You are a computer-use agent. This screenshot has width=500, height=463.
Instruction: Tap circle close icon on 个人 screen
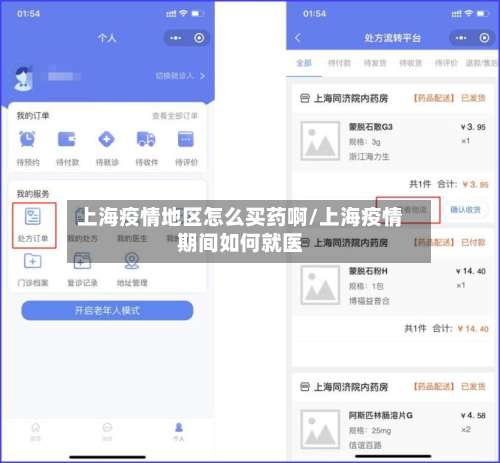(199, 38)
